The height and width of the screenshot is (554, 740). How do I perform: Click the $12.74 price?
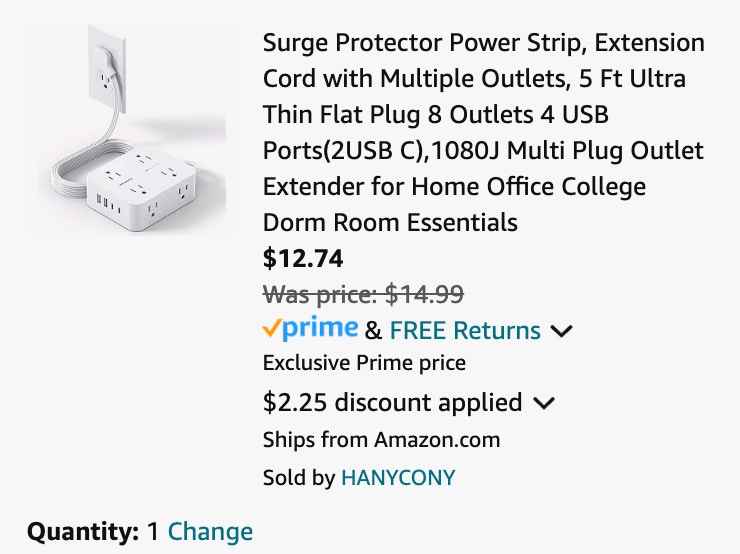[x=303, y=258]
